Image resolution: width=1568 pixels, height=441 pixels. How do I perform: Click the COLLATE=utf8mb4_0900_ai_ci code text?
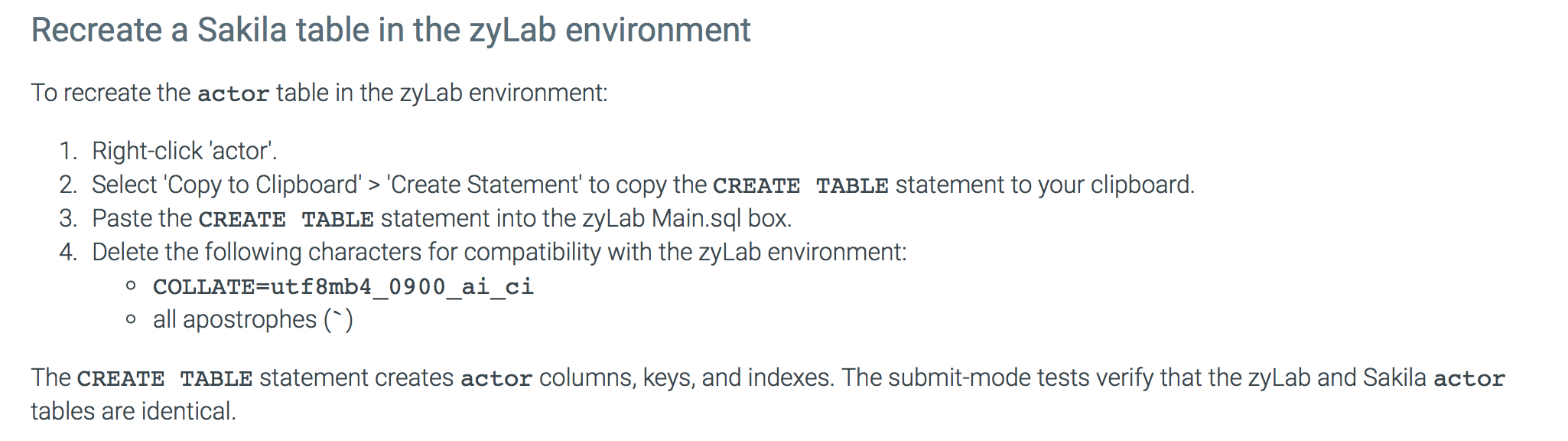tap(343, 286)
